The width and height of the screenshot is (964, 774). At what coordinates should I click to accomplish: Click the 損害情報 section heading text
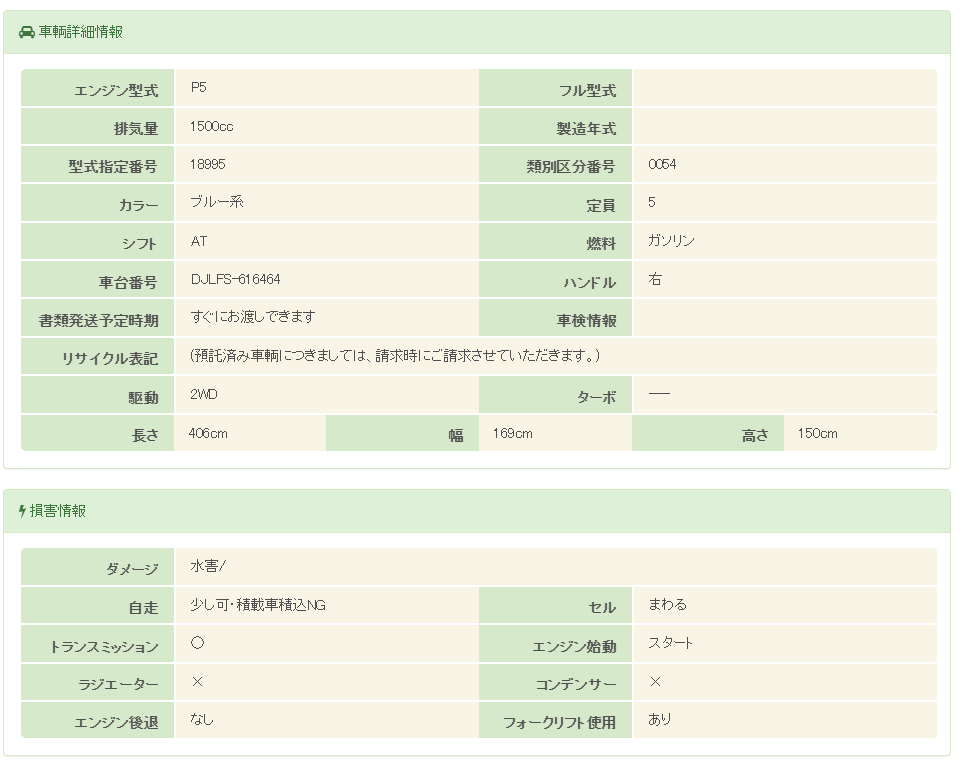pos(58,511)
